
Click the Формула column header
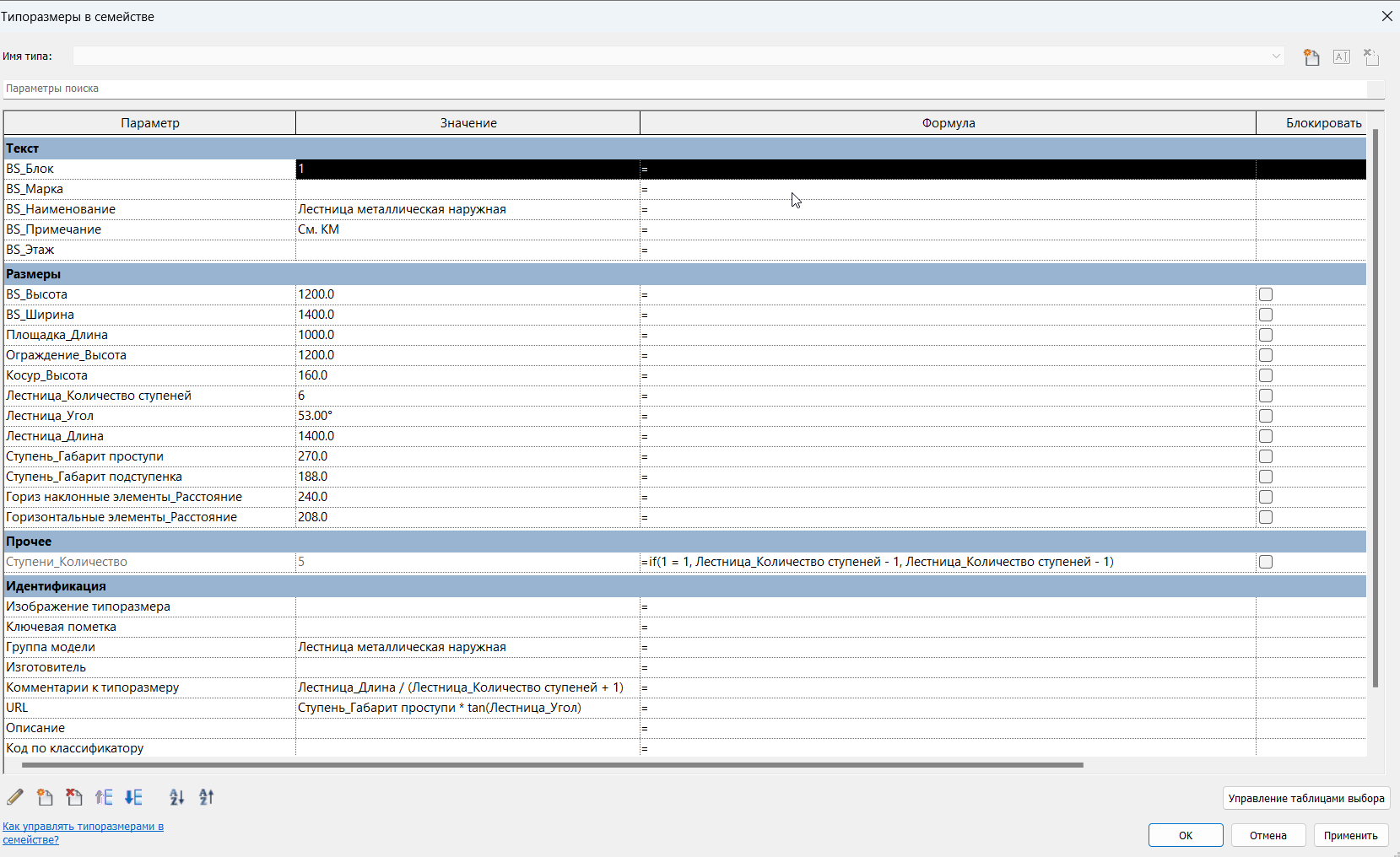[949, 123]
